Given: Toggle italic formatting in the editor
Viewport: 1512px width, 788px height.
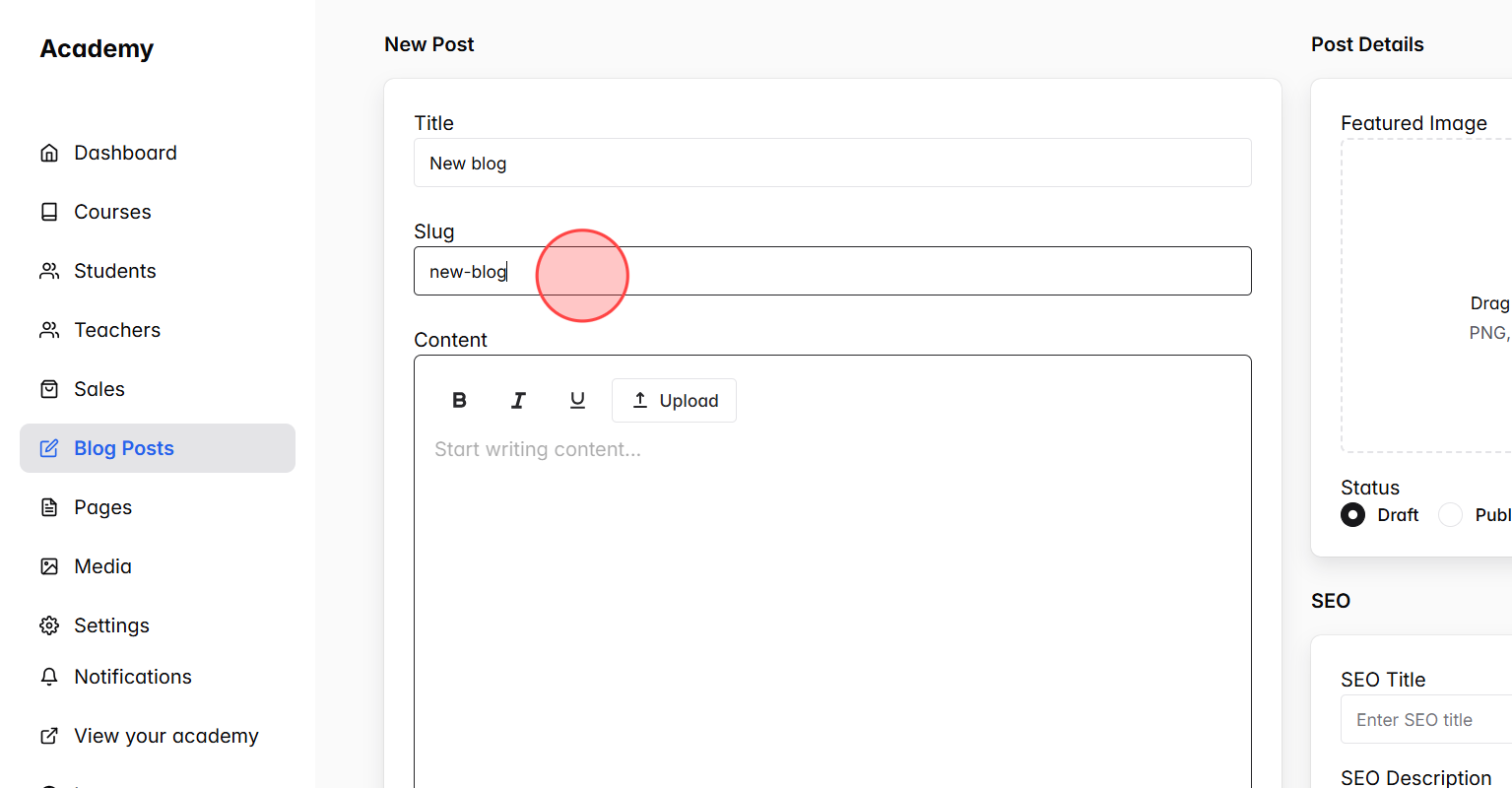Looking at the screenshot, I should [x=518, y=400].
